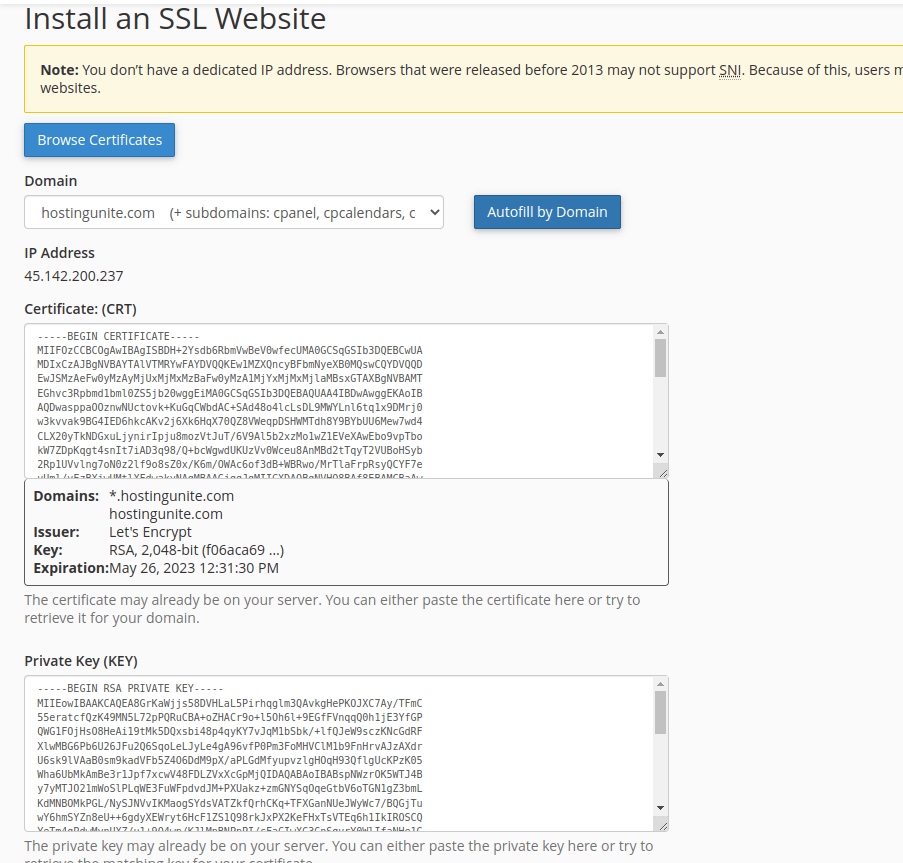Click inside the Certificate (CRT) text area

pos(340,400)
